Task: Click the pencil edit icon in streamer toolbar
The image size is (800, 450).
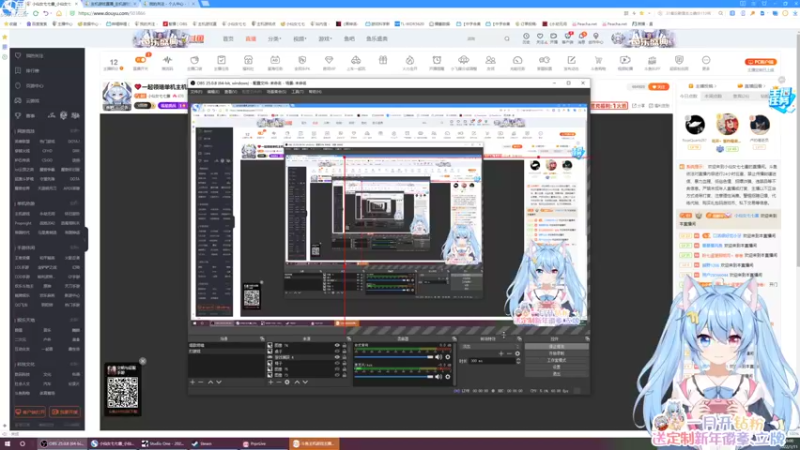Action: coord(571,61)
